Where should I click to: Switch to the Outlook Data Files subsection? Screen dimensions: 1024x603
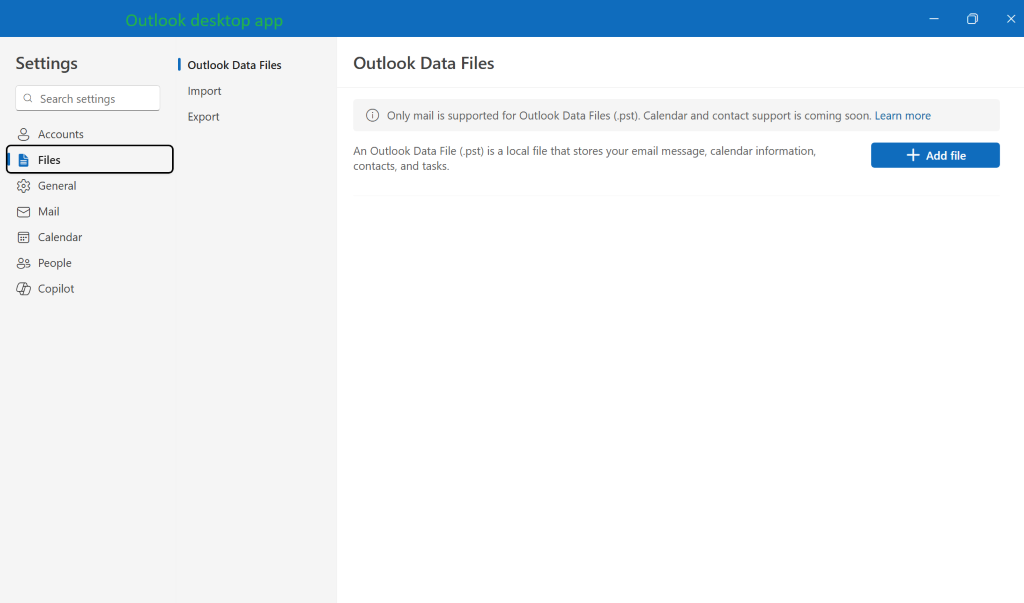click(x=234, y=65)
